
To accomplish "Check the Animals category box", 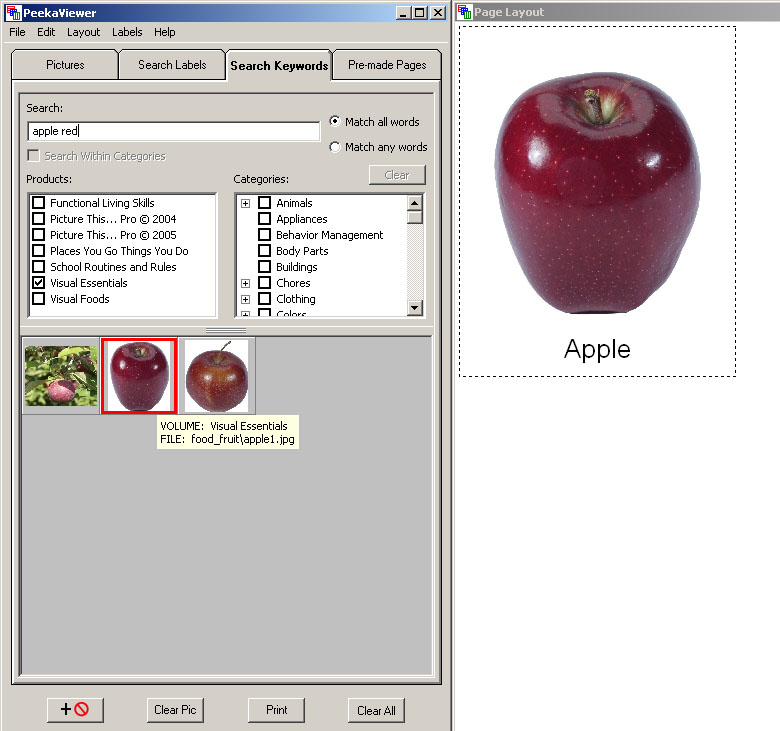I will coord(265,203).
